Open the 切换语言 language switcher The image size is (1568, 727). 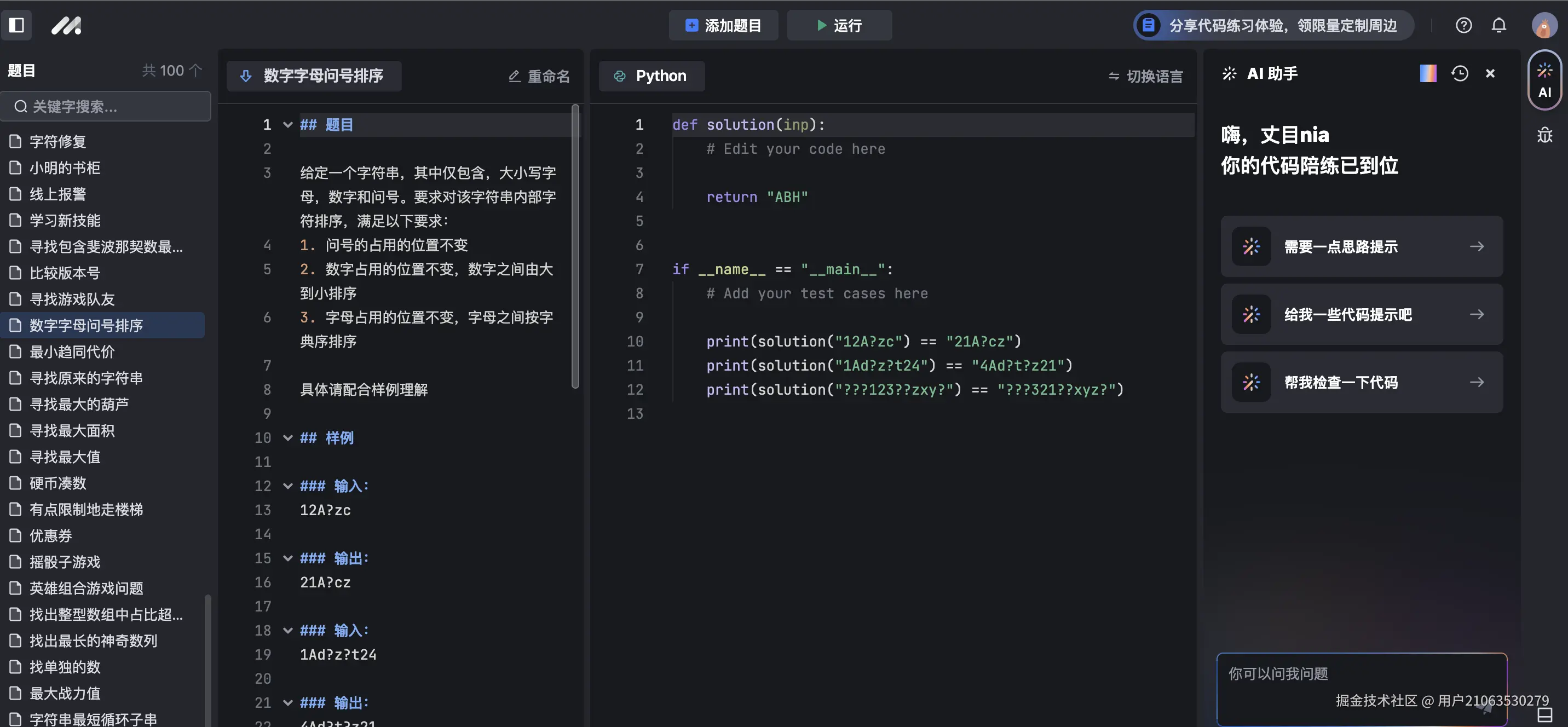pyautogui.click(x=1145, y=76)
